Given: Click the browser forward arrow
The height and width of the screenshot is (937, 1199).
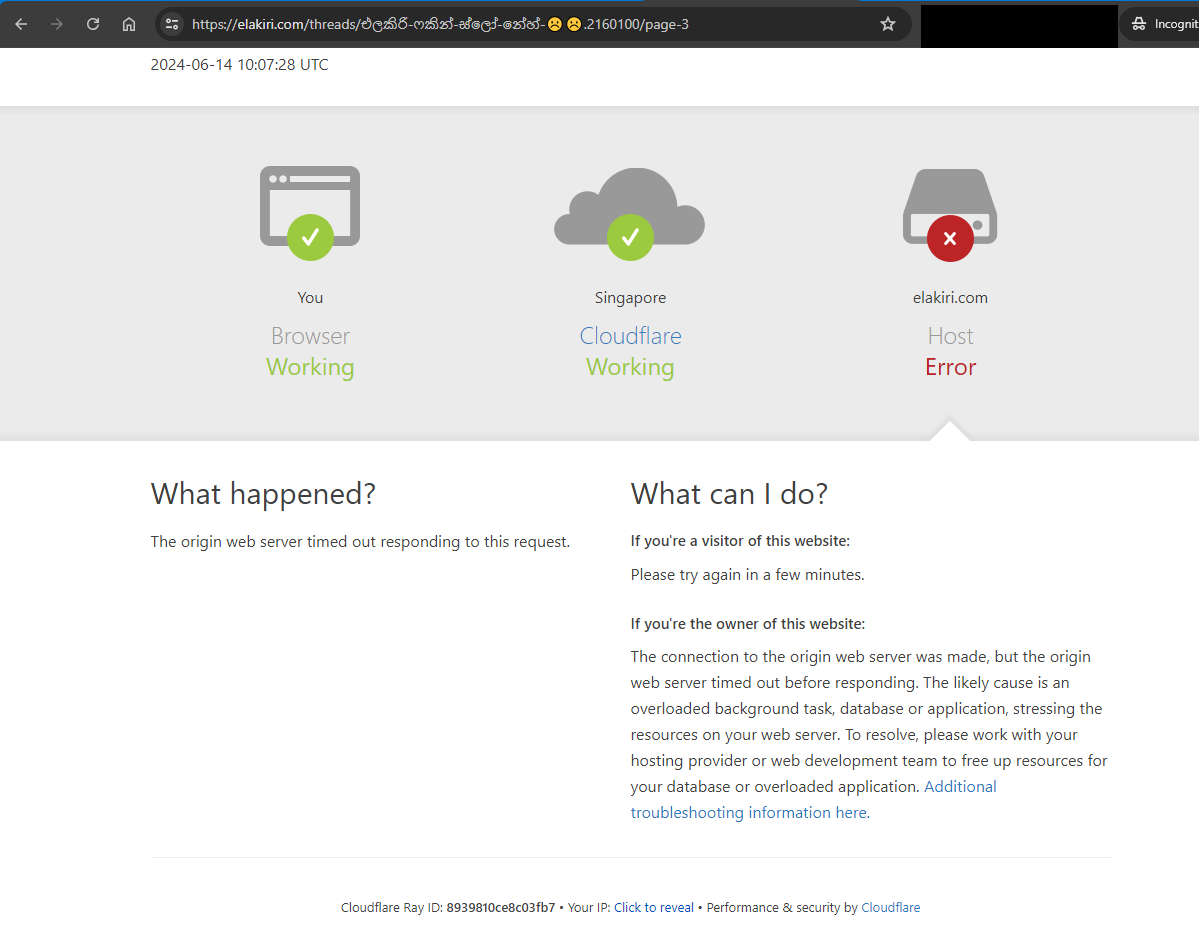Looking at the screenshot, I should [57, 24].
